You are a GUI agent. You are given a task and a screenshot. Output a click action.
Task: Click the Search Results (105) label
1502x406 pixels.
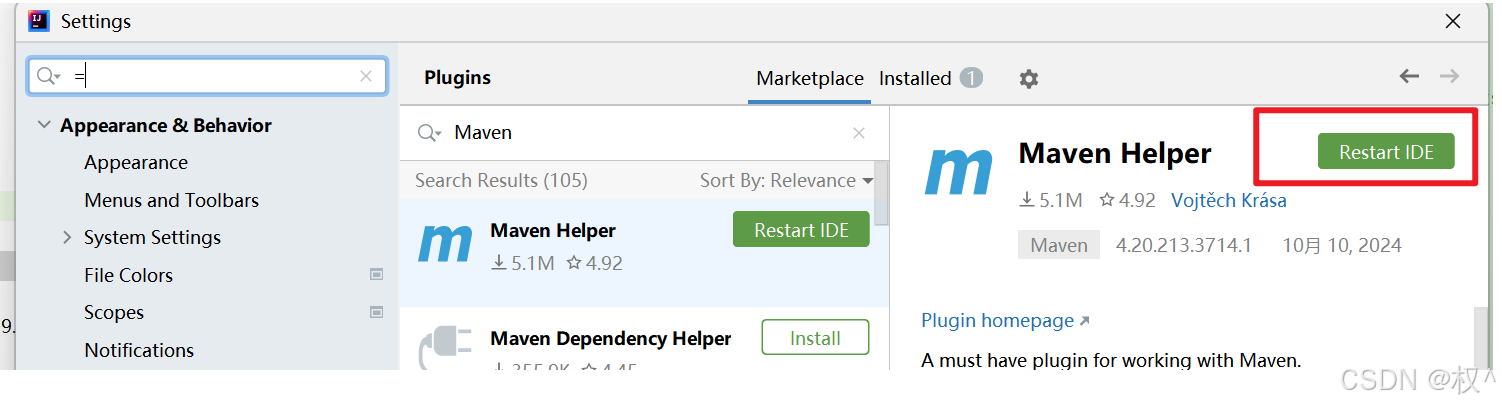501,181
